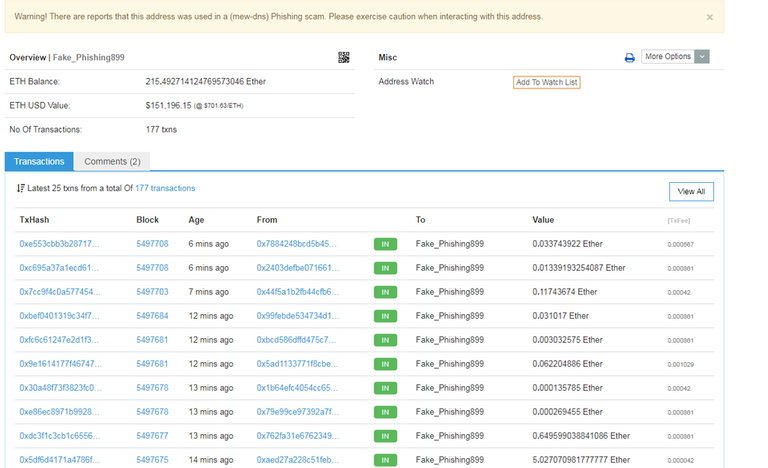Click age 14 mins ago

click(211, 460)
